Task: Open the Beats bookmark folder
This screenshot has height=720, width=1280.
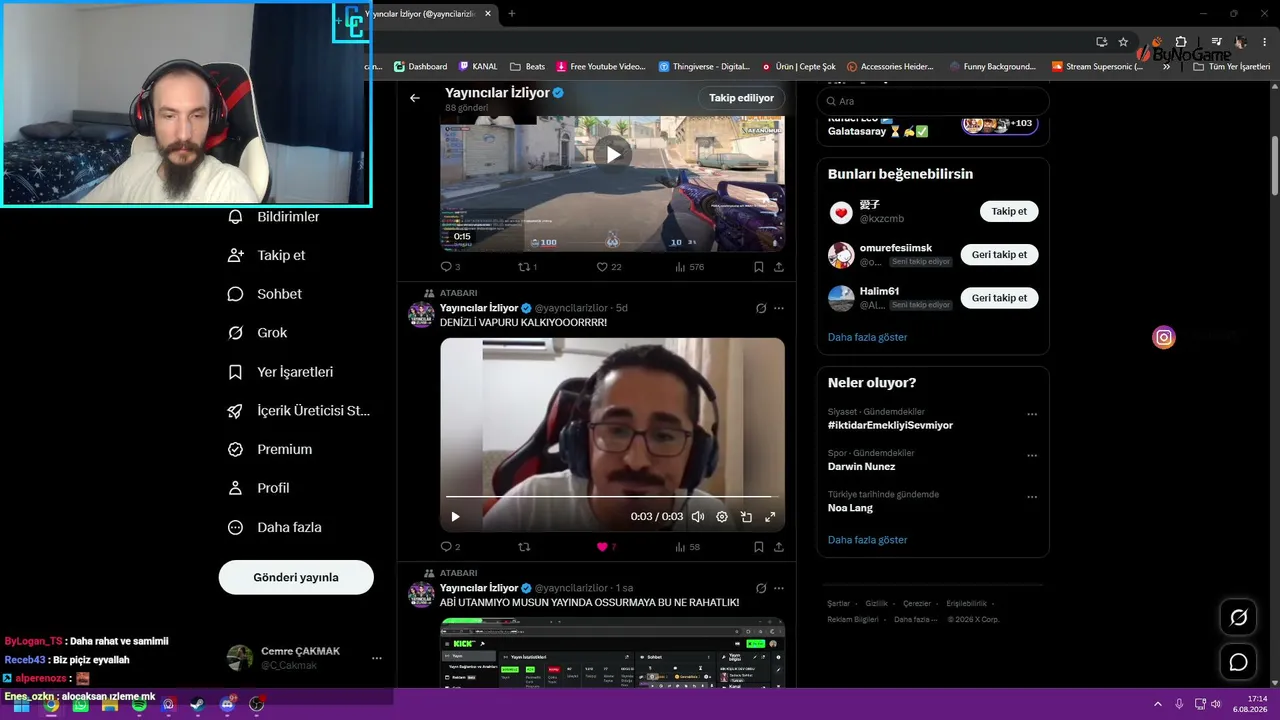Action: pos(527,67)
